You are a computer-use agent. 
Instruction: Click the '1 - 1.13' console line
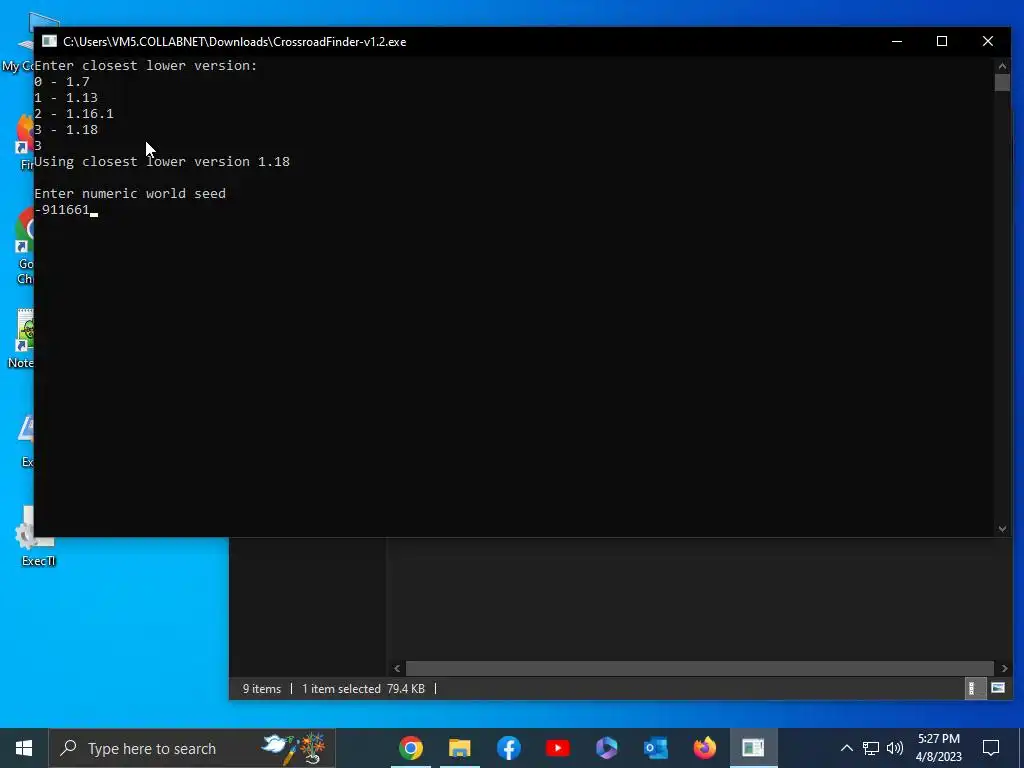(66, 97)
